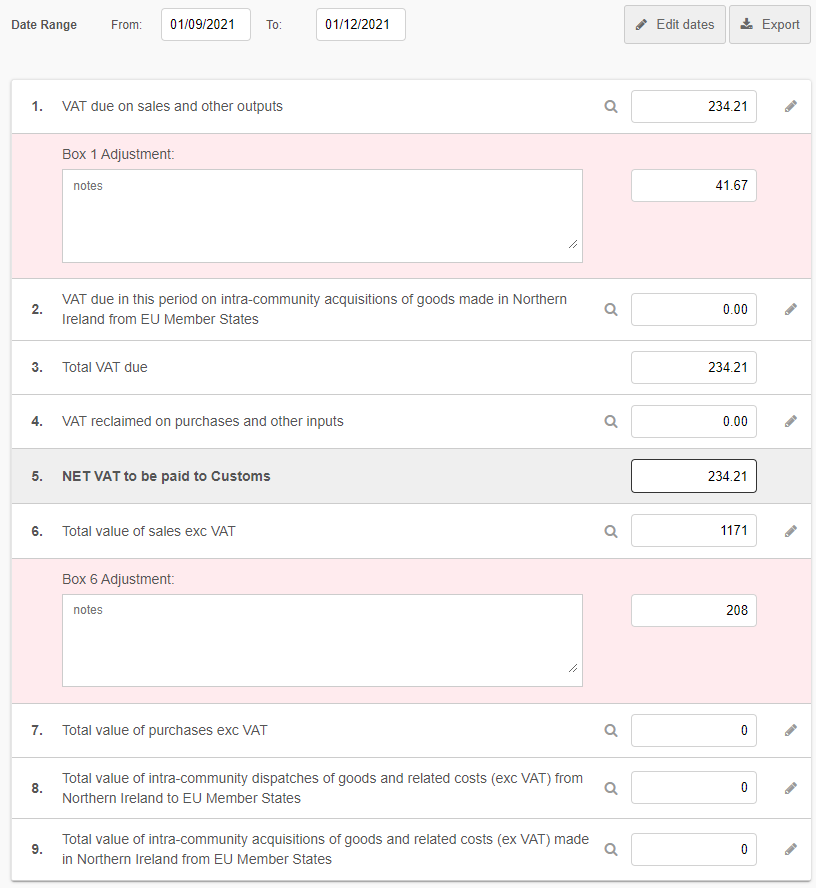Screen dimensions: 816x888
Task: Click Box 6 Adjustment amount 208 field
Action: click(693, 611)
